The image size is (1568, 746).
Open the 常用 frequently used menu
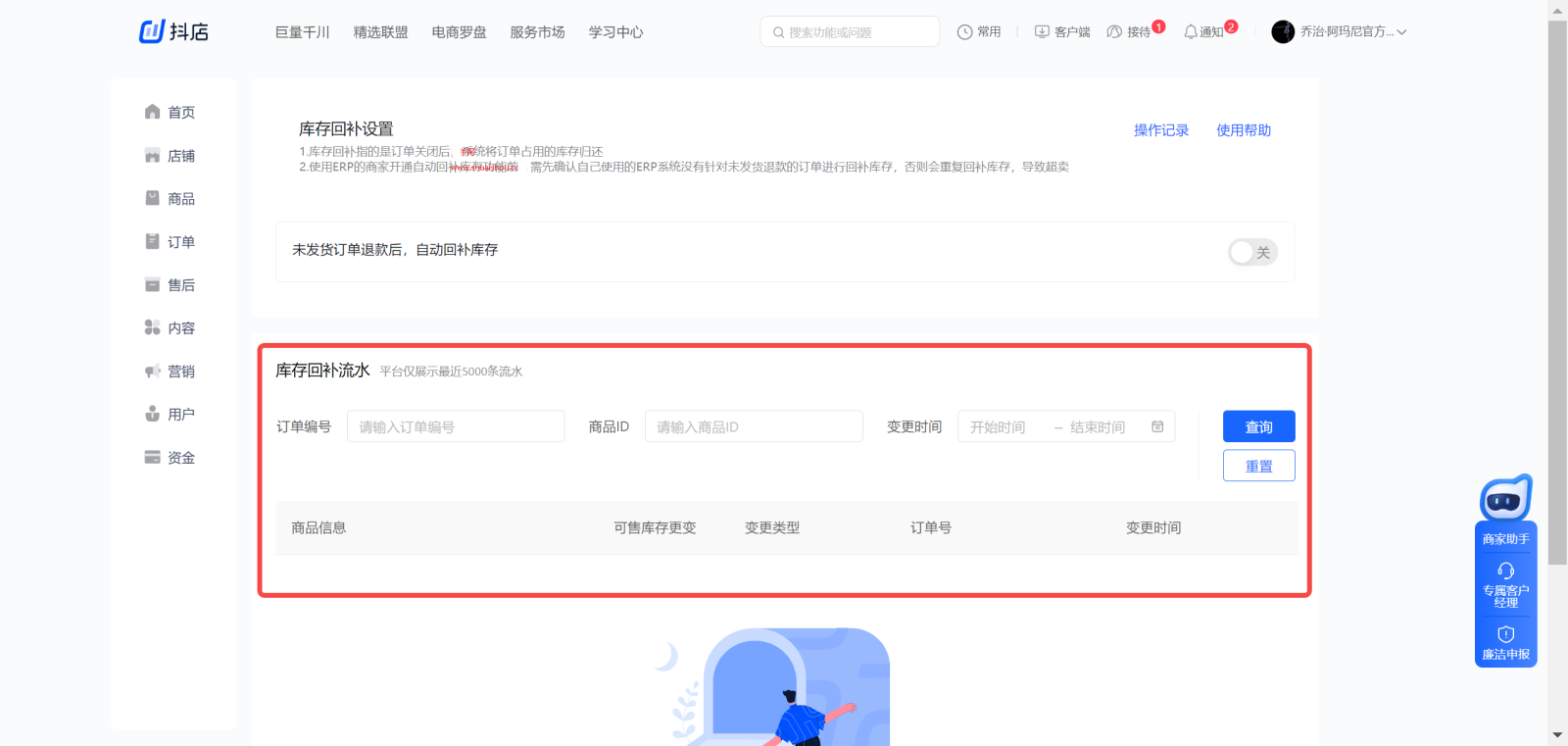979,32
